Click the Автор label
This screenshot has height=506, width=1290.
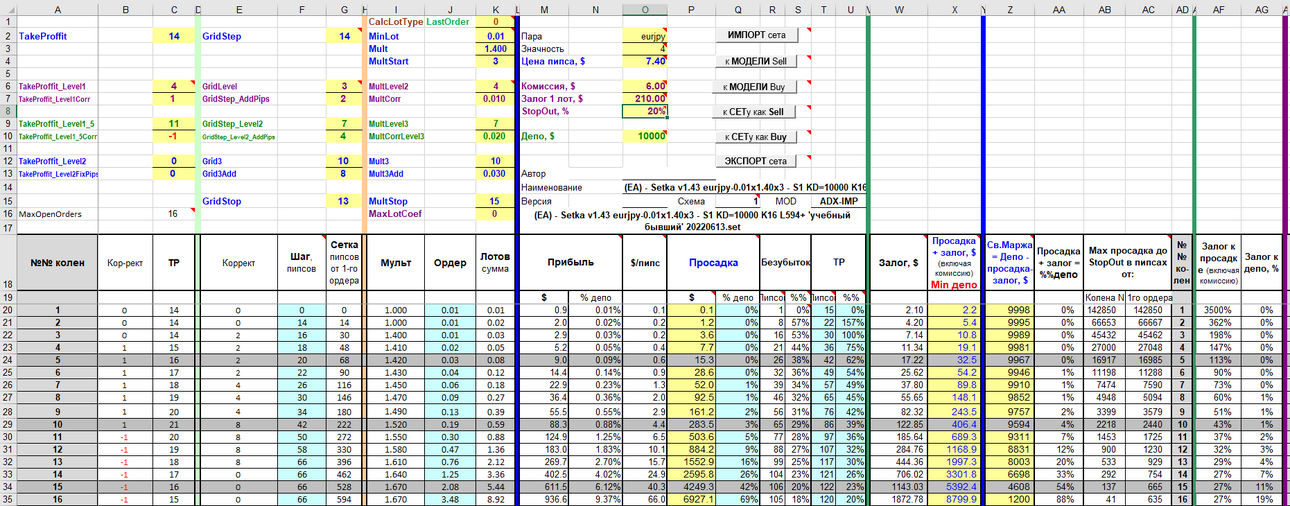[535, 173]
